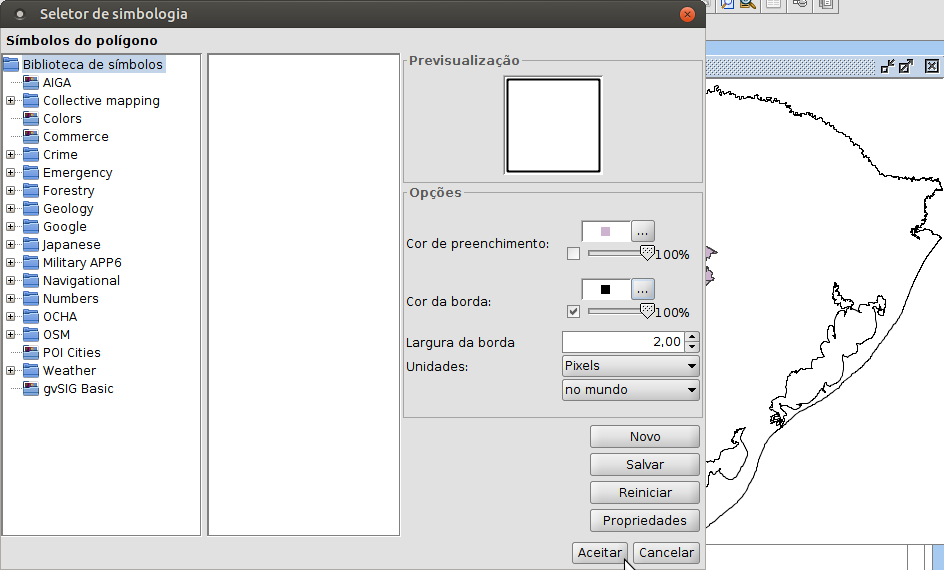Expand the Collective mapping folder
Image resolution: width=944 pixels, height=570 pixels.
(11, 101)
